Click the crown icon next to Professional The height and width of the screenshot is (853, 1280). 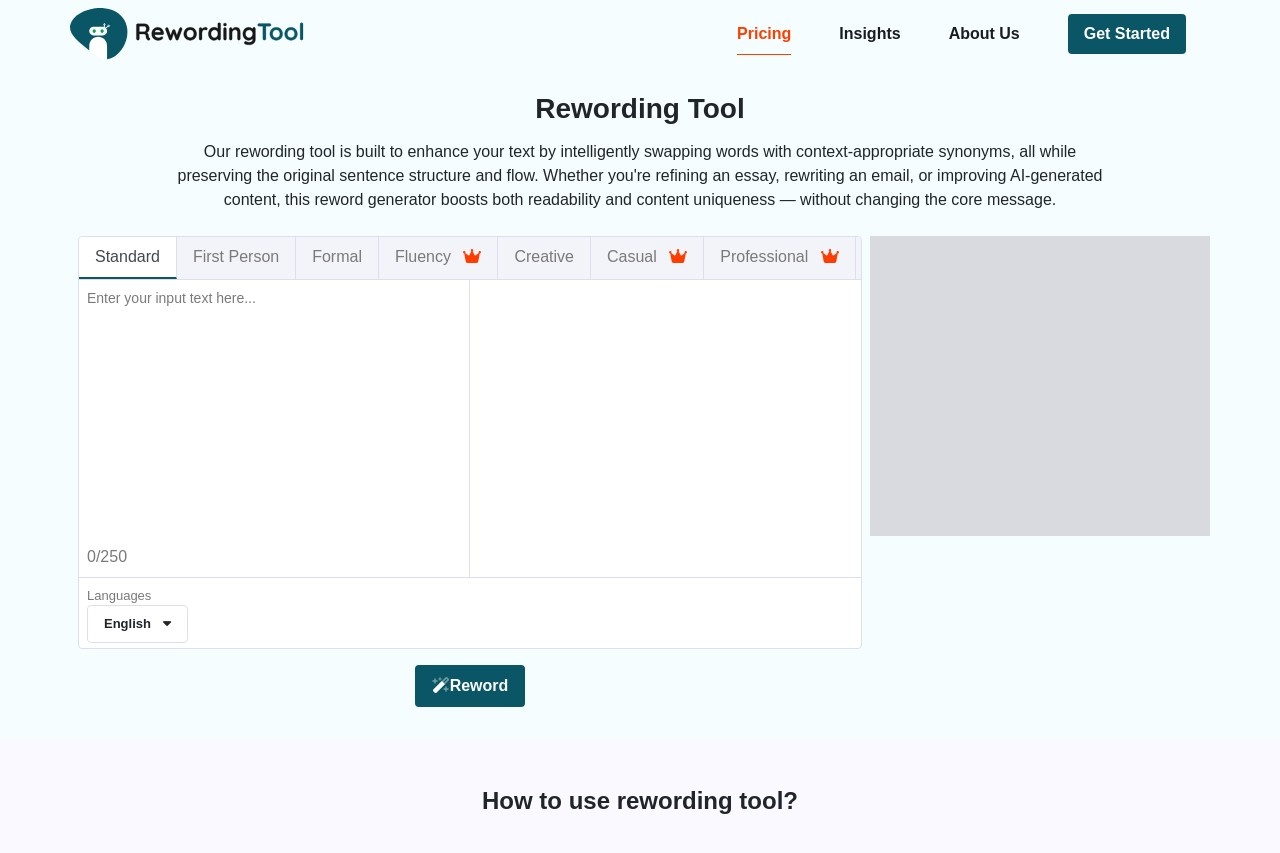pyautogui.click(x=830, y=257)
